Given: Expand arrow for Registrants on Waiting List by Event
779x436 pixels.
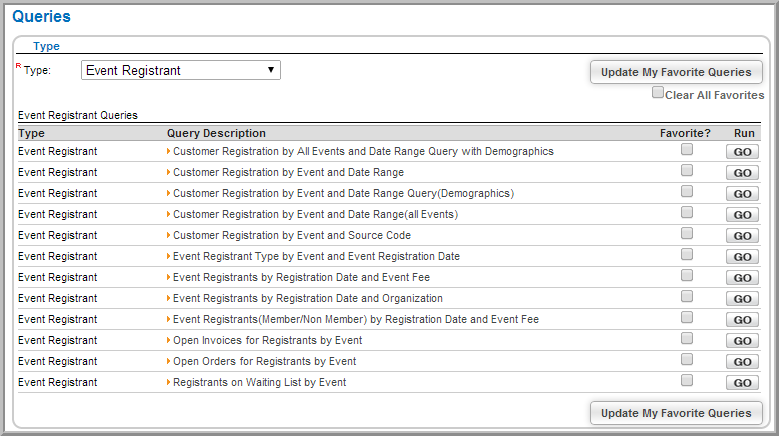Looking at the screenshot, I should (x=169, y=382).
